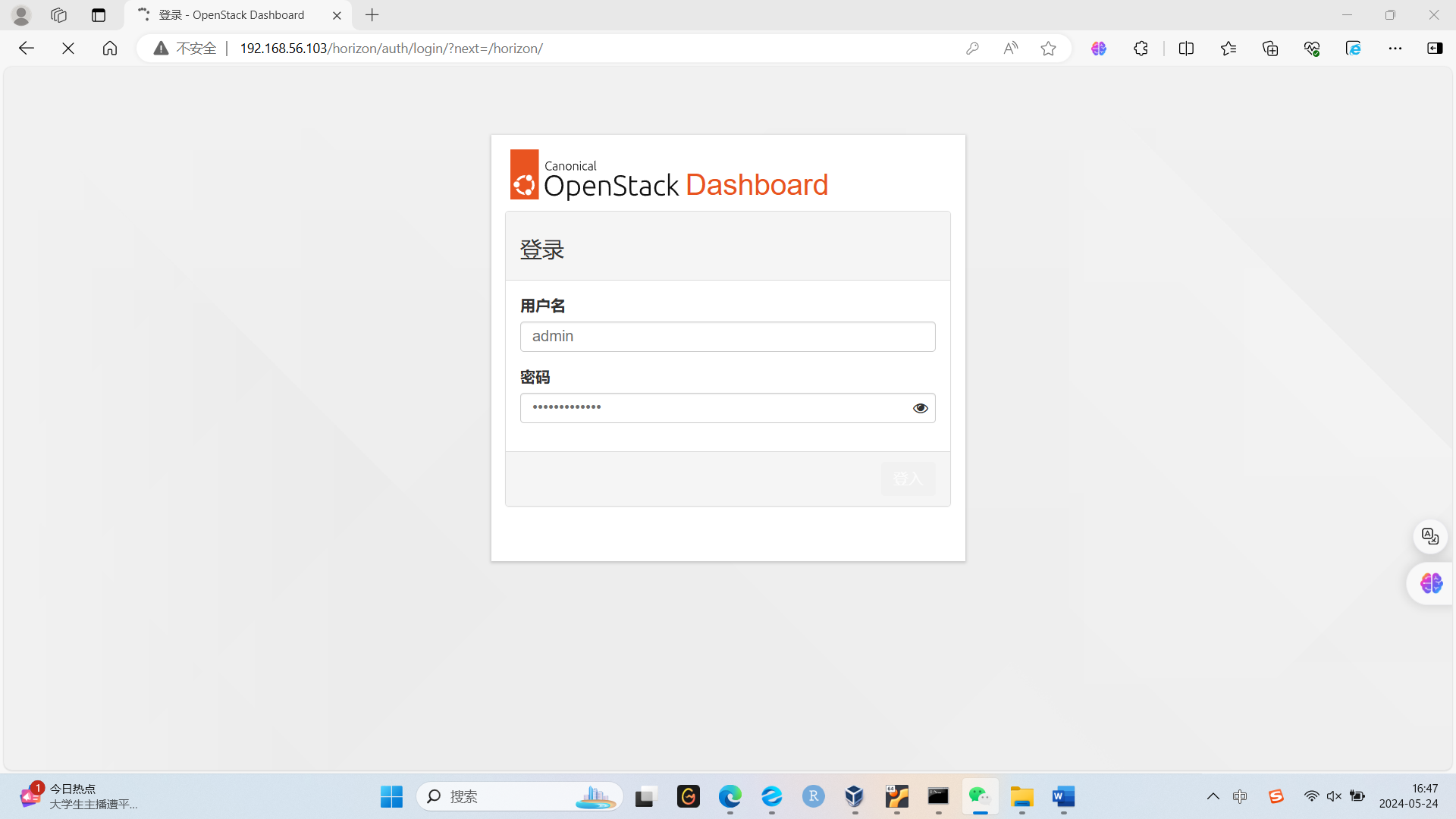Click the taskbar 搜索 search box
The image size is (1456, 819).
[x=520, y=796]
